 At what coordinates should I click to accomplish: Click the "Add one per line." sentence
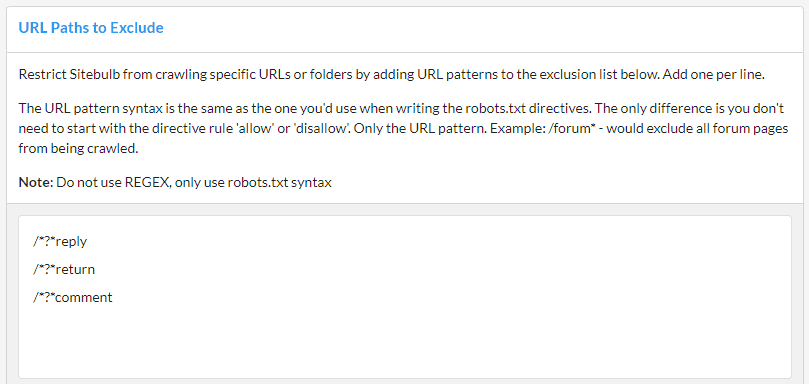[713, 74]
